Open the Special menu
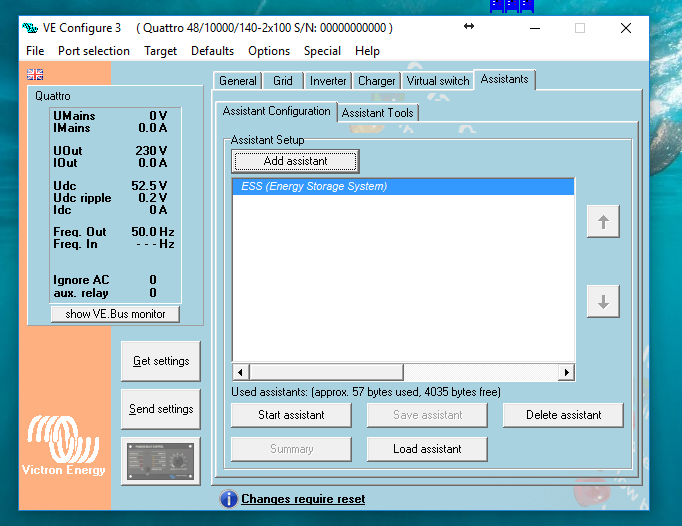 click(x=322, y=51)
